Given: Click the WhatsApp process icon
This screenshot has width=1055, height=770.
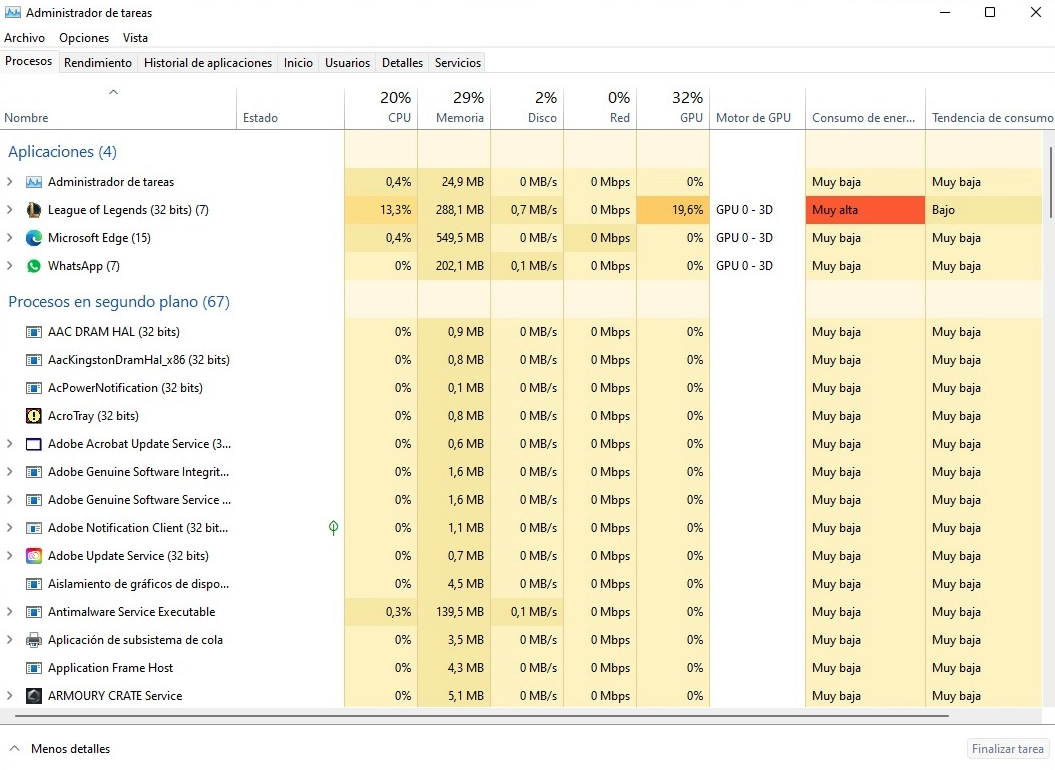Looking at the screenshot, I should pos(34,266).
